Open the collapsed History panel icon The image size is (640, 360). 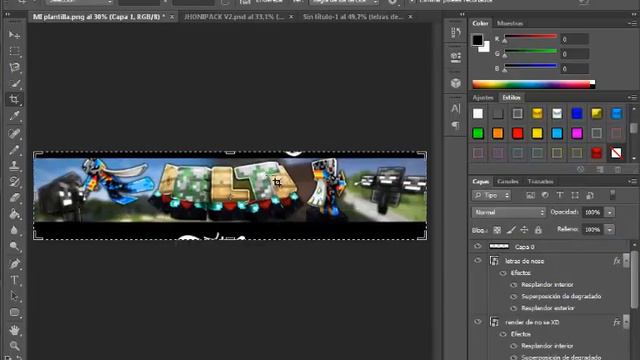click(x=456, y=33)
